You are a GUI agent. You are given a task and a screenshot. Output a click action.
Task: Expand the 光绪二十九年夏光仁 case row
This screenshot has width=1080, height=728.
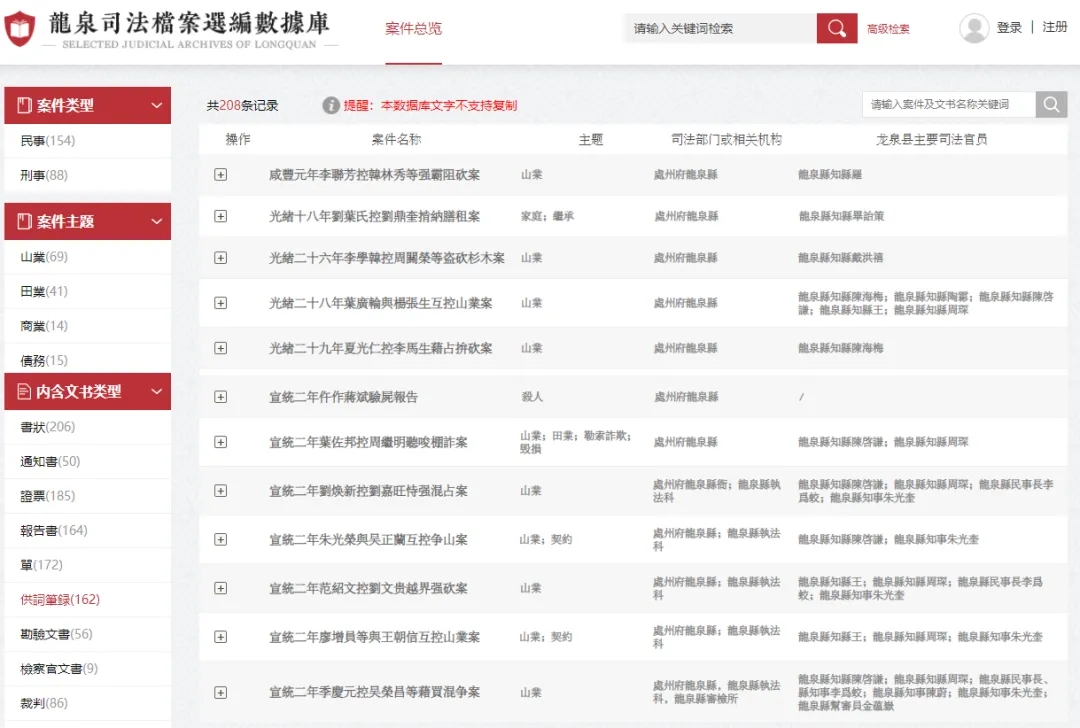(x=220, y=349)
